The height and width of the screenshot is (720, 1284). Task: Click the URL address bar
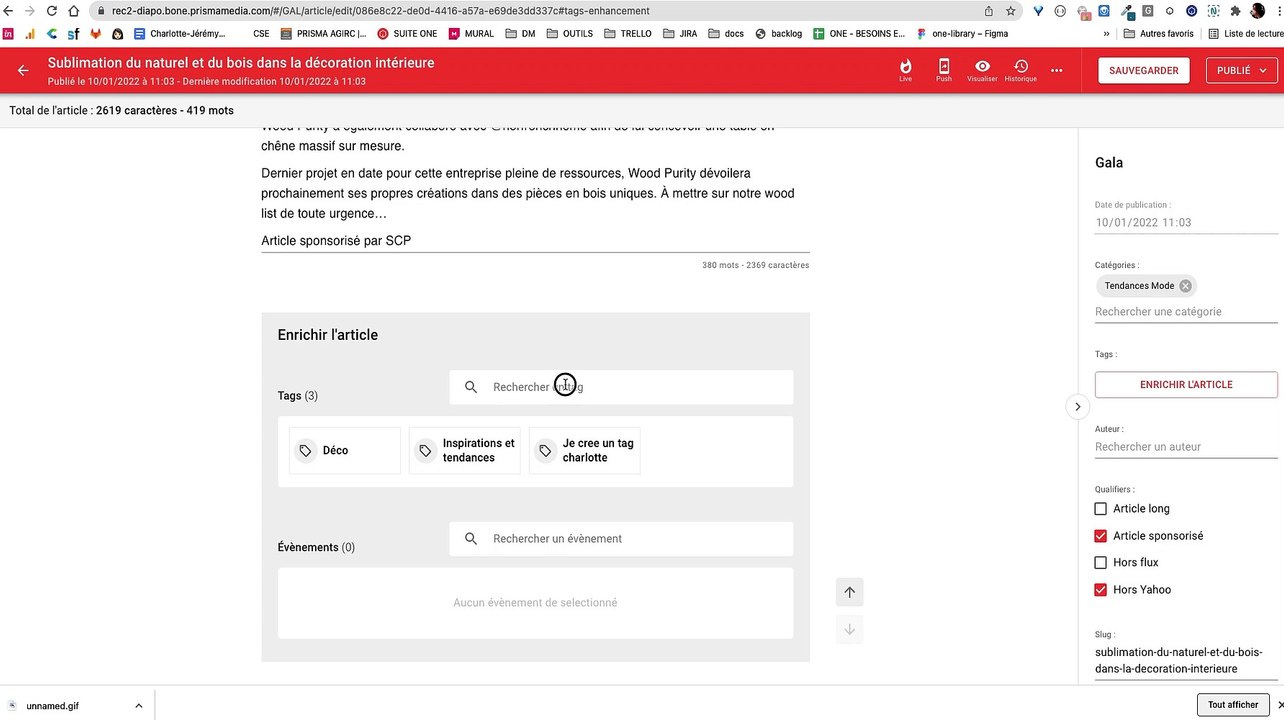540,11
